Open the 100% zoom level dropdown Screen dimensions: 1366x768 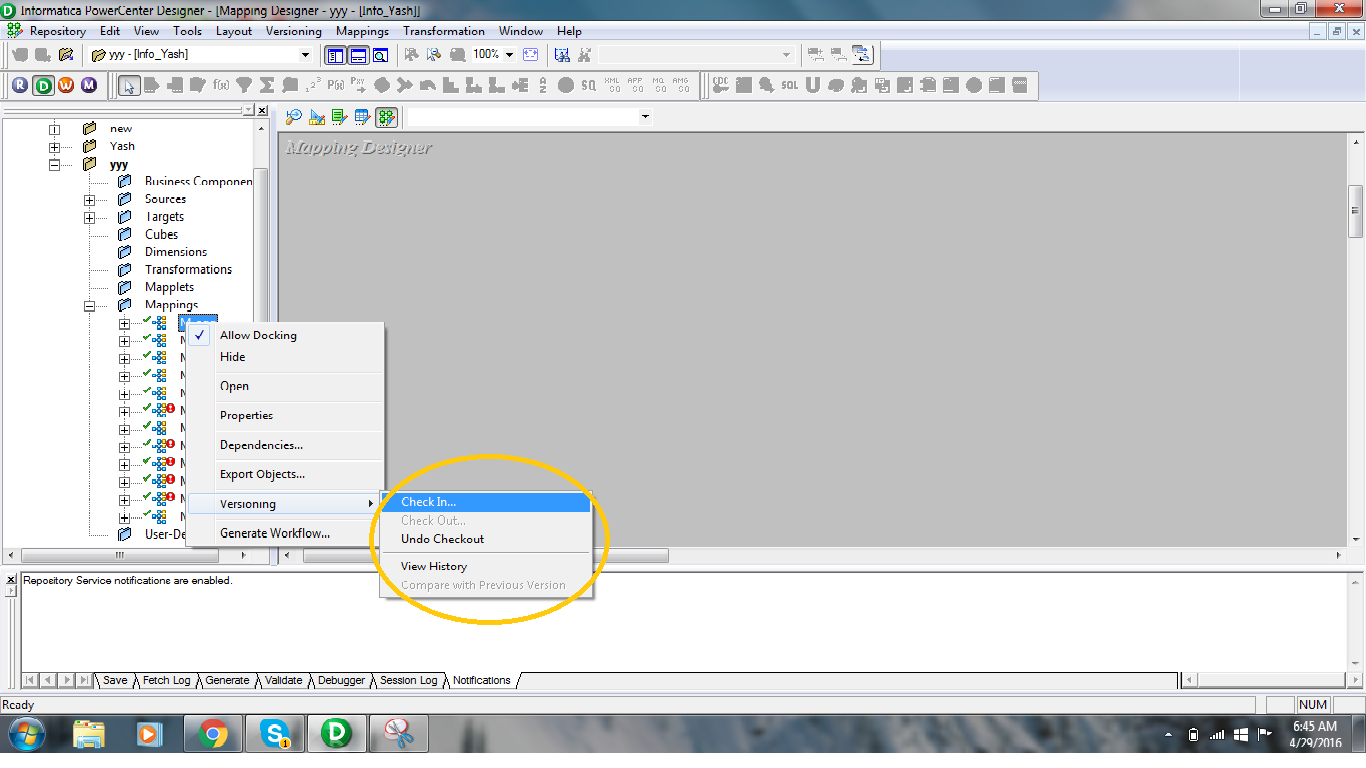(509, 55)
